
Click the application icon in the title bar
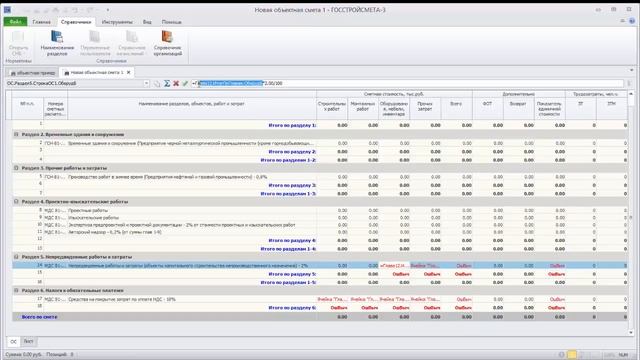point(7,9)
